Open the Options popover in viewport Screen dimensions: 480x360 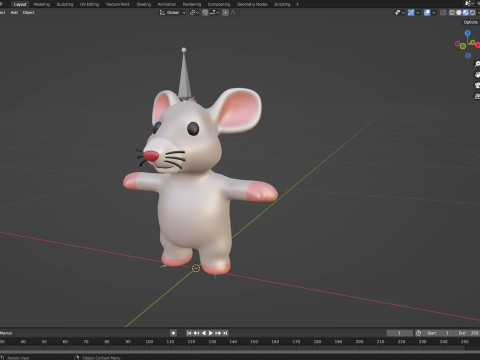pos(471,22)
